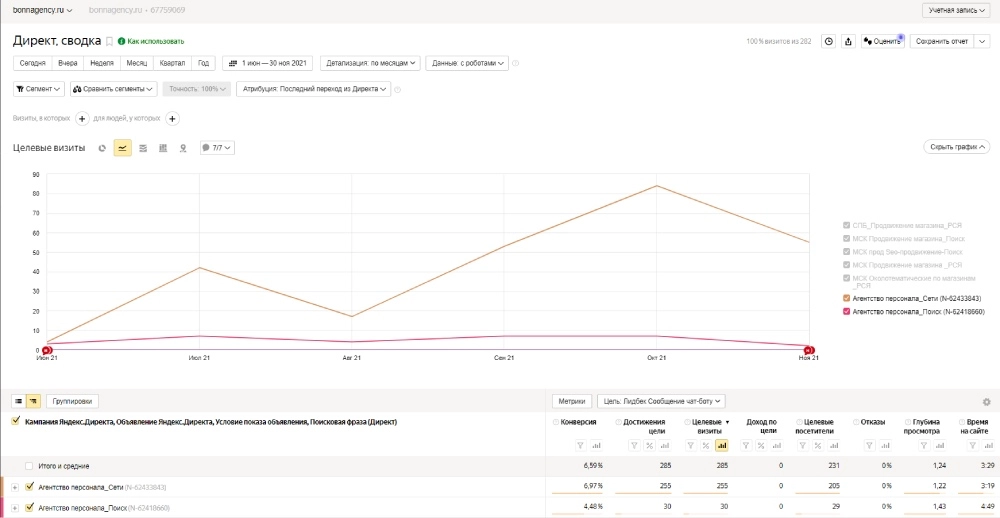
Task: Toggle percent display for Достижения цели
Action: pyautogui.click(x=649, y=445)
